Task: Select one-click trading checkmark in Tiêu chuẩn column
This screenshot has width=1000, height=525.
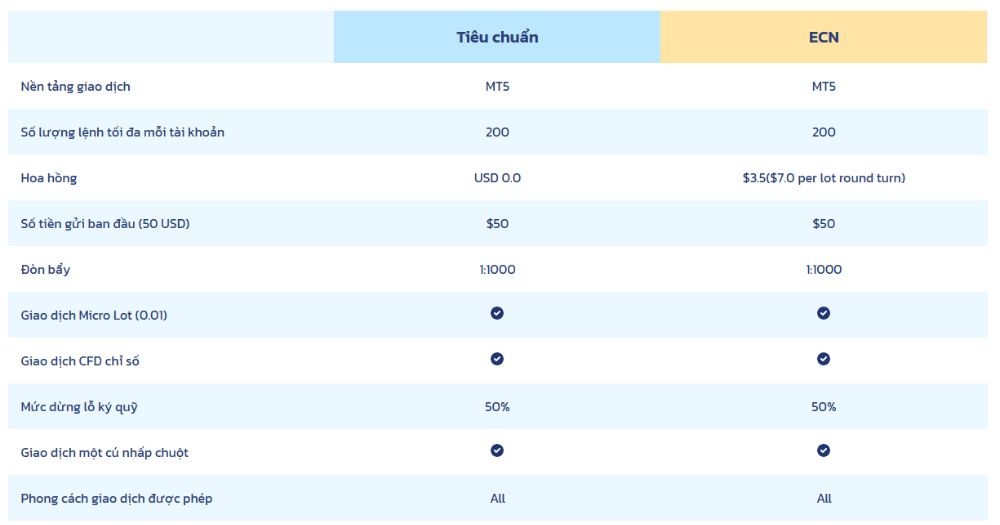Action: [x=497, y=451]
